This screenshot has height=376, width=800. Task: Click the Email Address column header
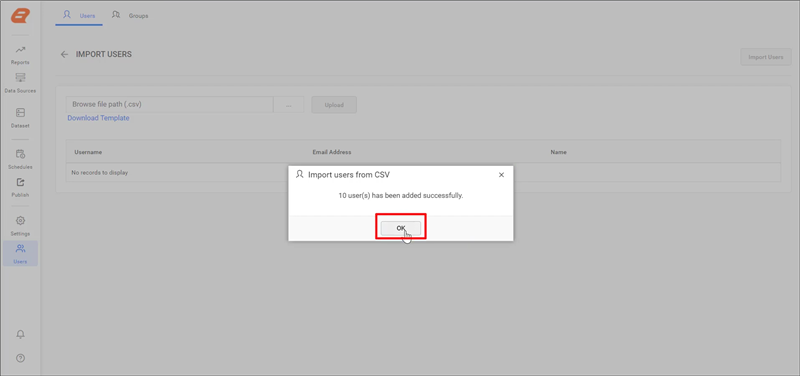click(332, 152)
